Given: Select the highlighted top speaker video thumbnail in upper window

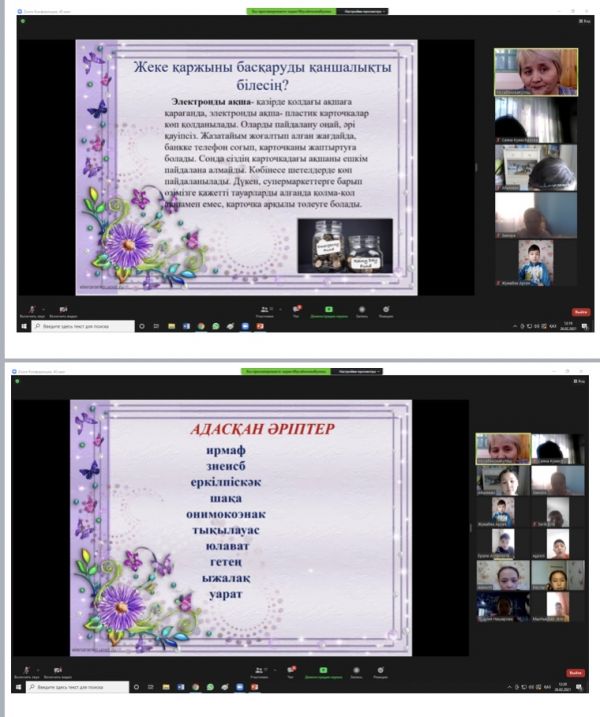Looking at the screenshot, I should point(535,72).
